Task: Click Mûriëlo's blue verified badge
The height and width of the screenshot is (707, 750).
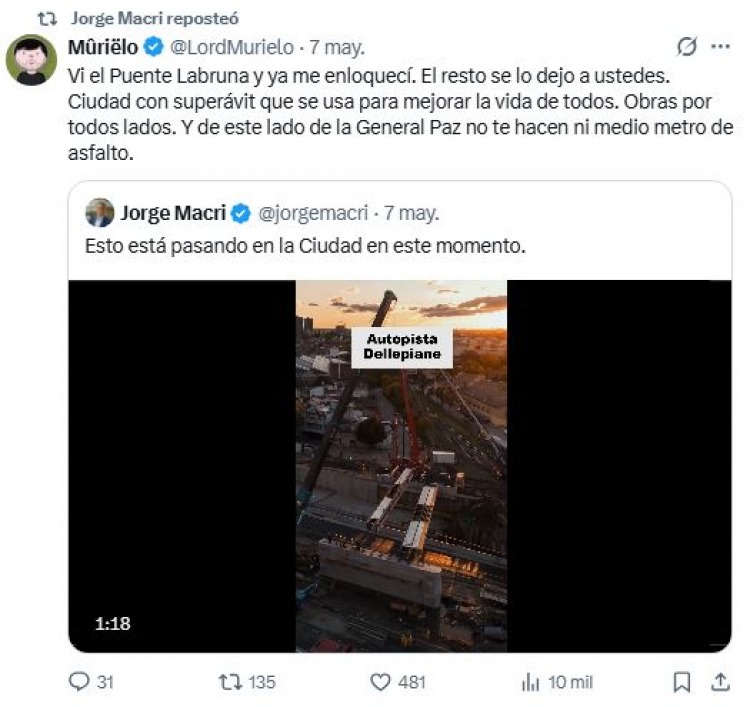Action: [154, 47]
